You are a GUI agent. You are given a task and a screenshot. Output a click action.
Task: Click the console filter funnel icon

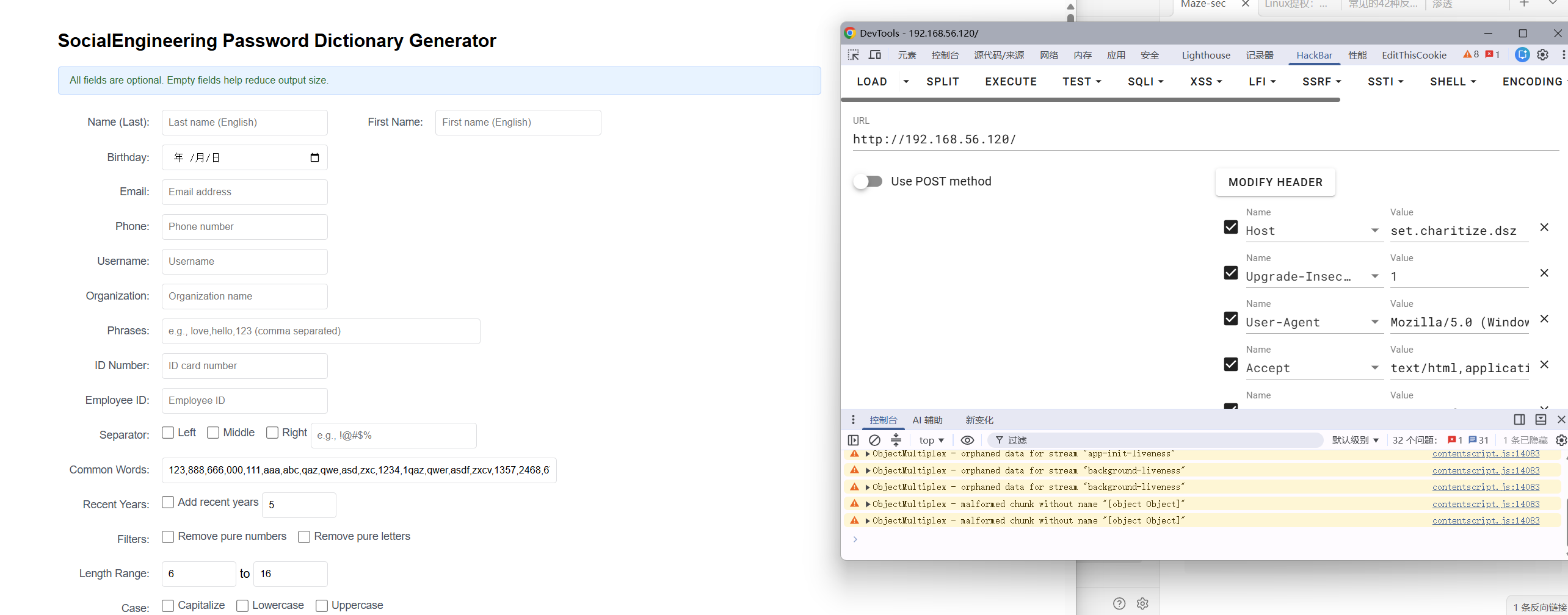(x=999, y=440)
